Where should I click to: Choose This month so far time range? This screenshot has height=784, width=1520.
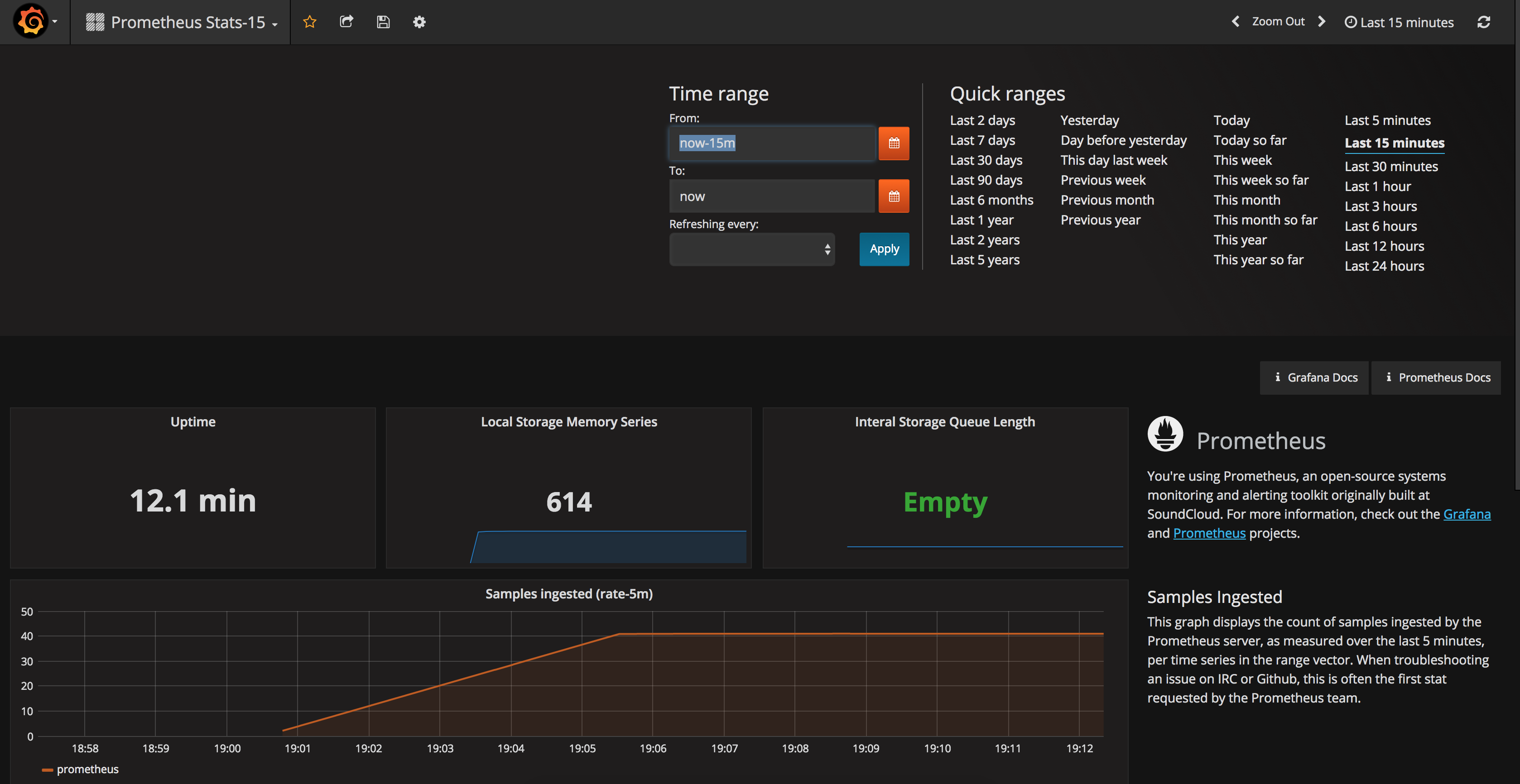[1265, 220]
